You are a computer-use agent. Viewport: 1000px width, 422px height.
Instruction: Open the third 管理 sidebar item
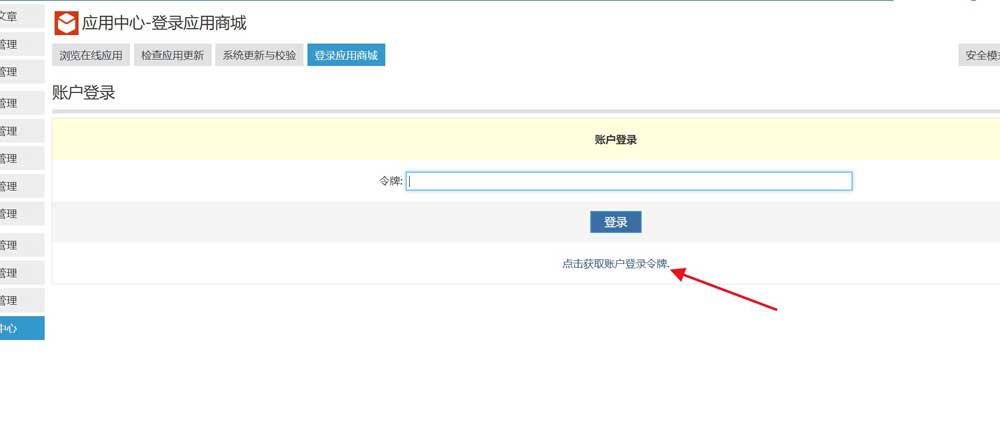click(12, 103)
